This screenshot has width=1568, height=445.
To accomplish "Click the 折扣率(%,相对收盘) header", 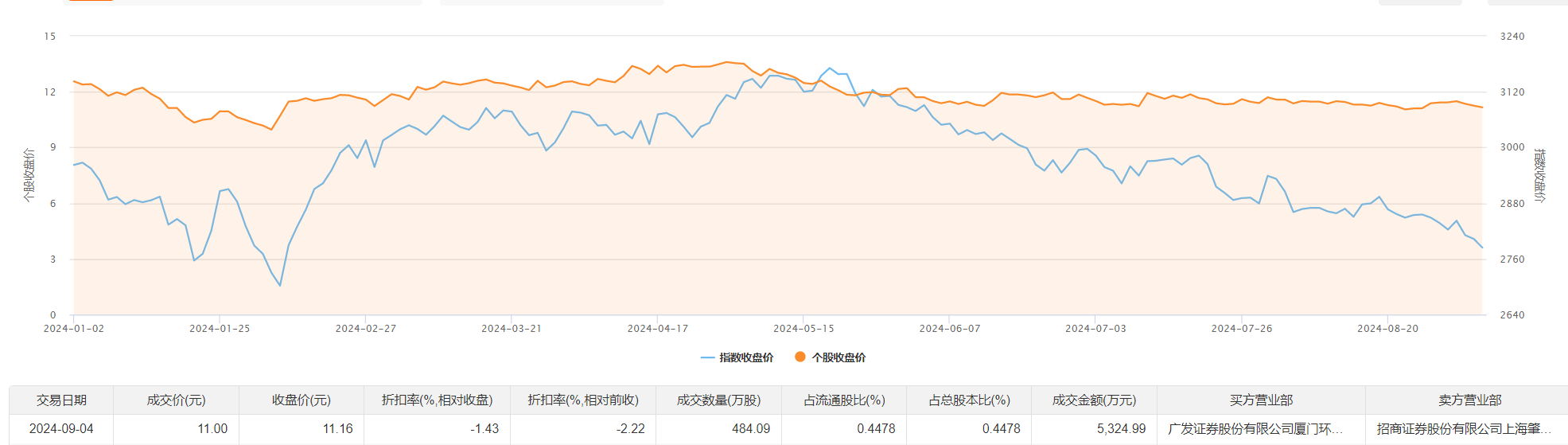I will 437,400.
